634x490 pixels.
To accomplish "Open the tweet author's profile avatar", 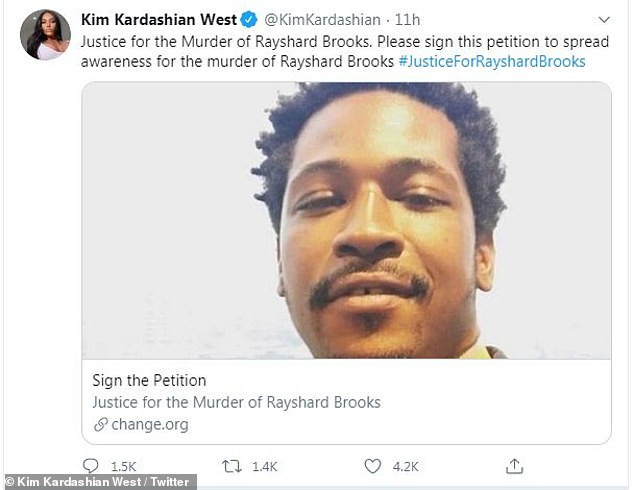I will [45, 35].
